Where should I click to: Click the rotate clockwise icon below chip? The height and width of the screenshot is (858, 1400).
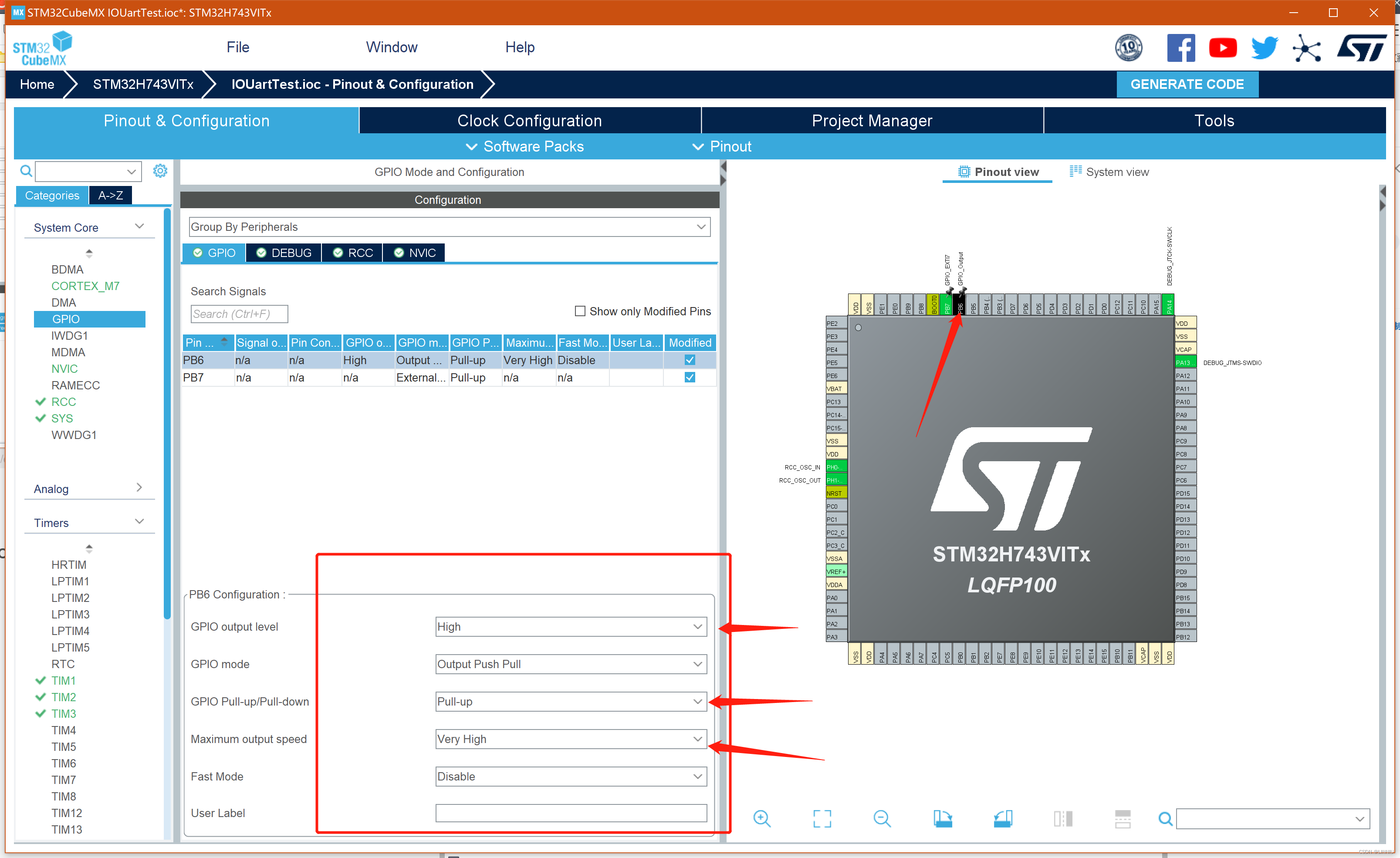943,818
